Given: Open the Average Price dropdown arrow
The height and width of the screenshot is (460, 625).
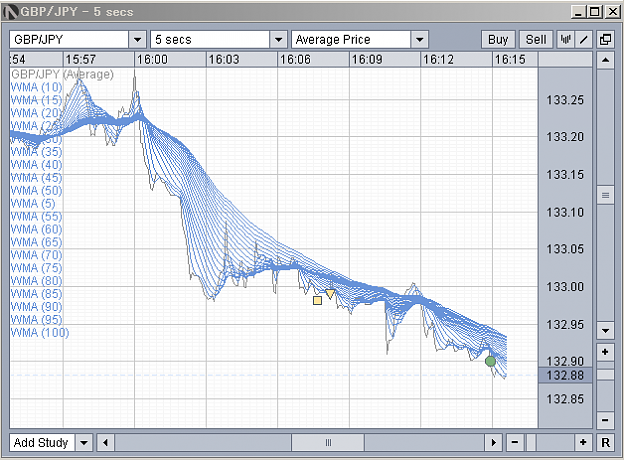Looking at the screenshot, I should tap(419, 39).
